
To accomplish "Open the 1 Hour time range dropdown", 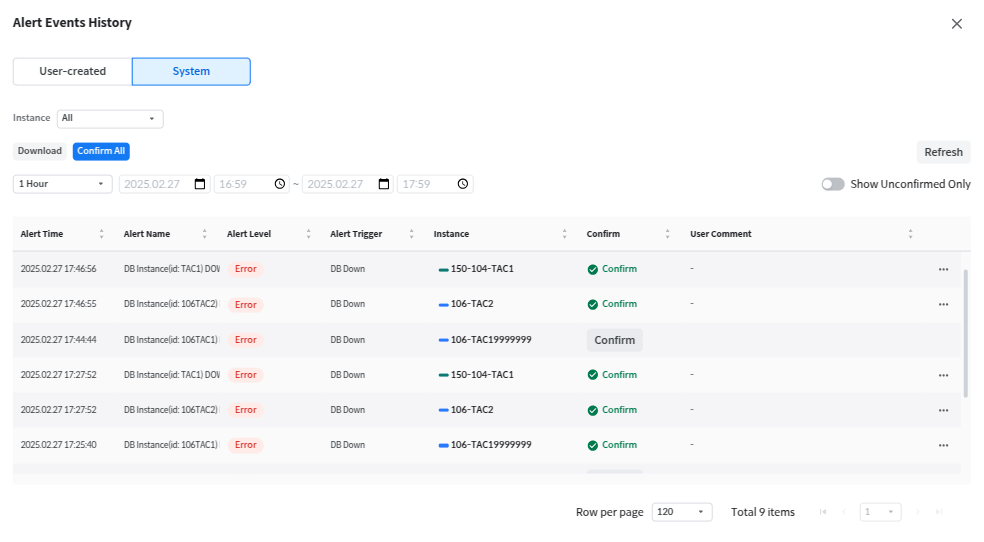I will coord(62,184).
